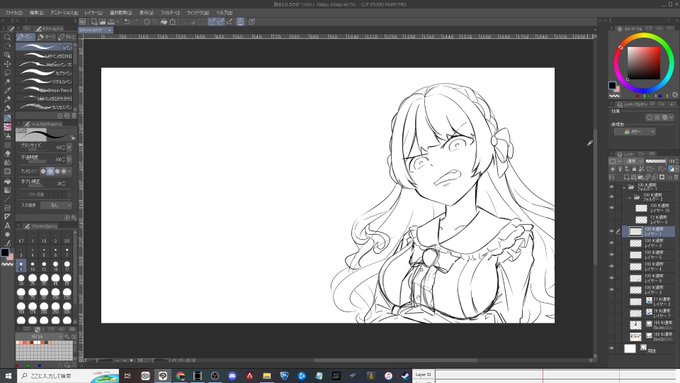
Task: Click the layer opacity slider
Action: tap(655, 161)
